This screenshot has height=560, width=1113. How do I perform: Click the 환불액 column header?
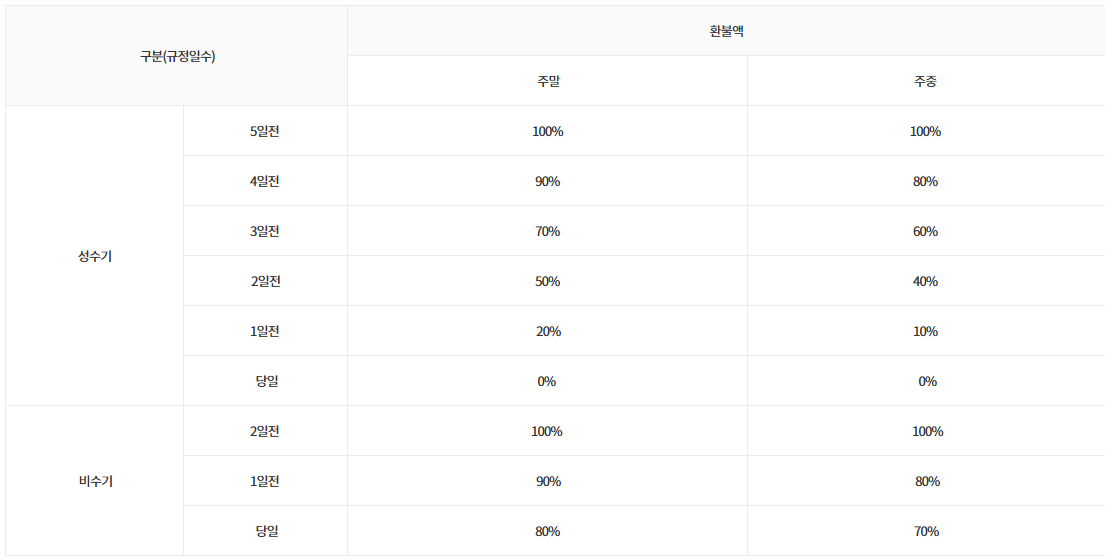(726, 31)
